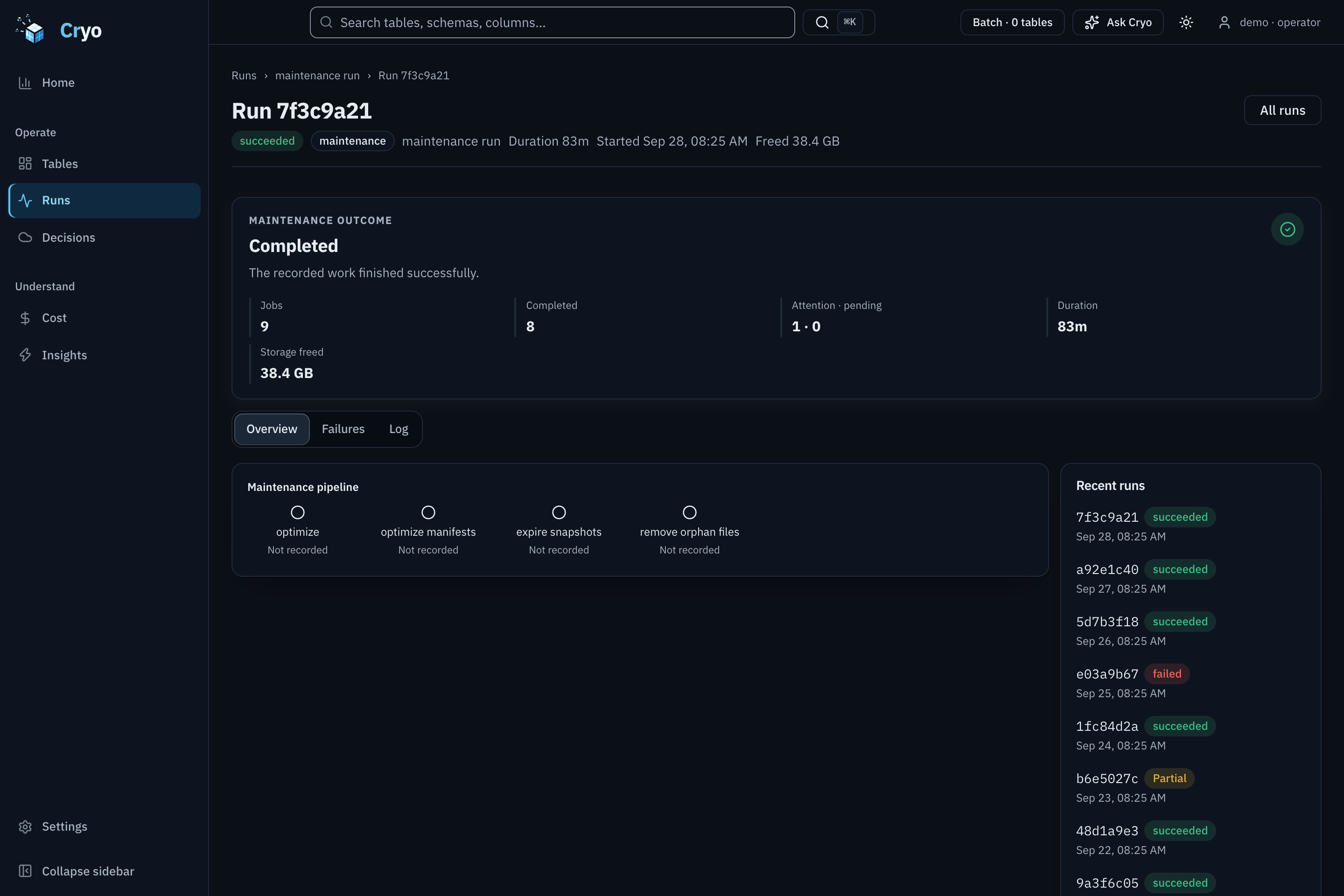
Task: Open the Batch 0 tables button
Action: click(1012, 22)
